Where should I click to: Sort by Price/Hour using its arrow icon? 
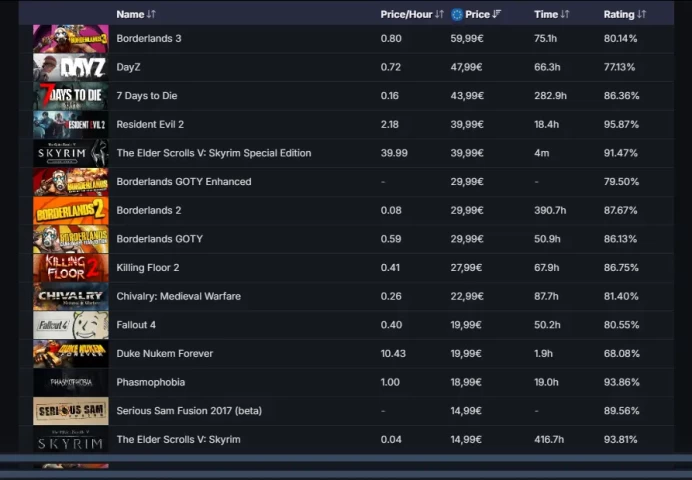click(439, 15)
